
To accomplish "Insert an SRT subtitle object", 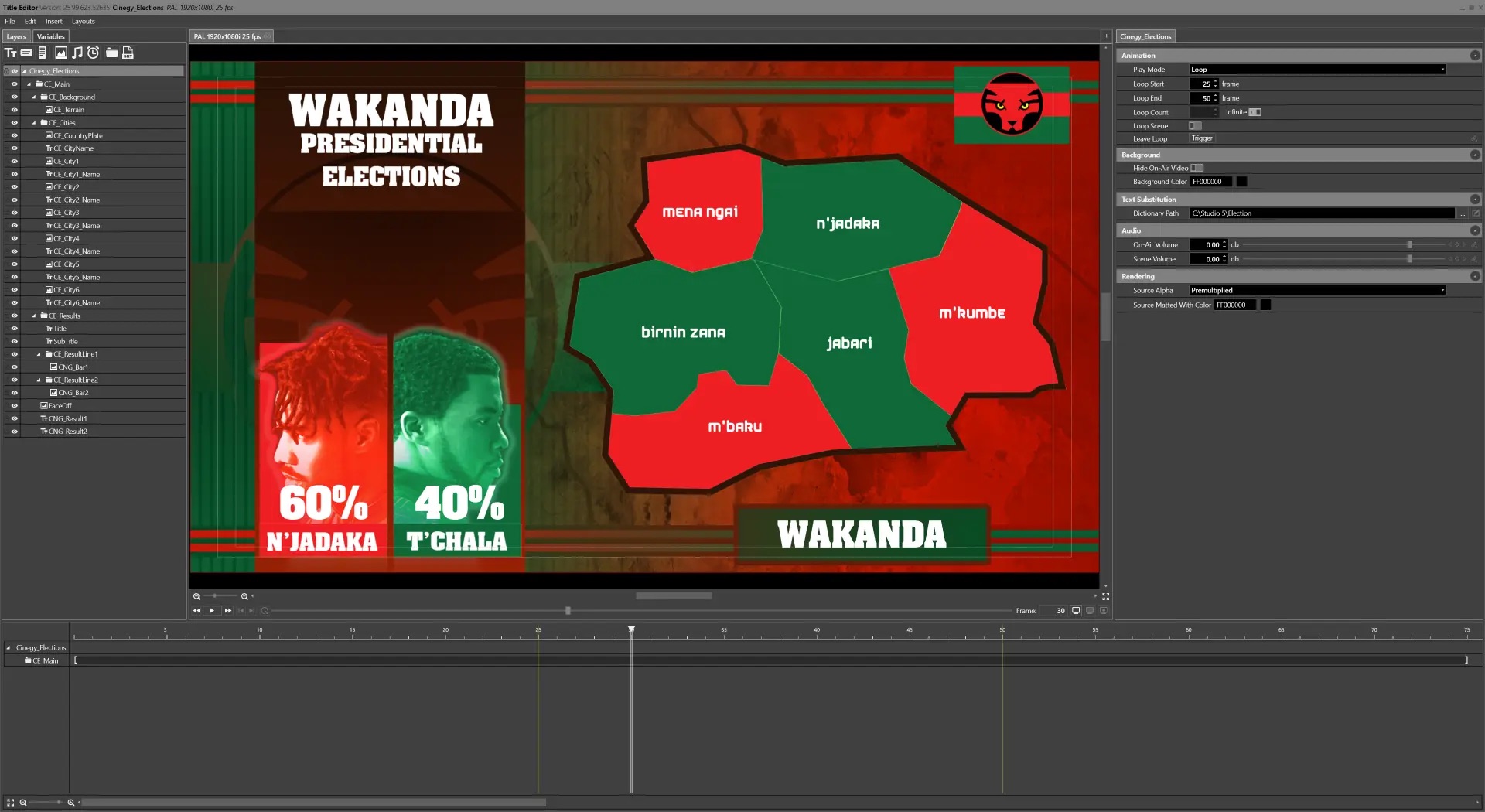I will click(128, 53).
